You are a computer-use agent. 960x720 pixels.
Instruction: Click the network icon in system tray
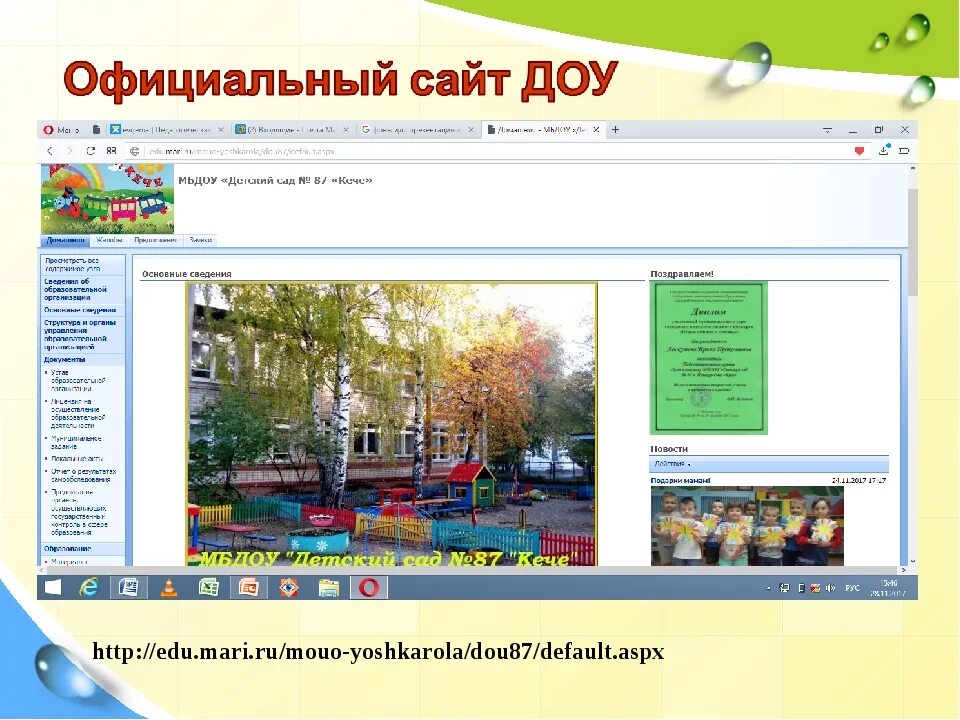(x=784, y=588)
